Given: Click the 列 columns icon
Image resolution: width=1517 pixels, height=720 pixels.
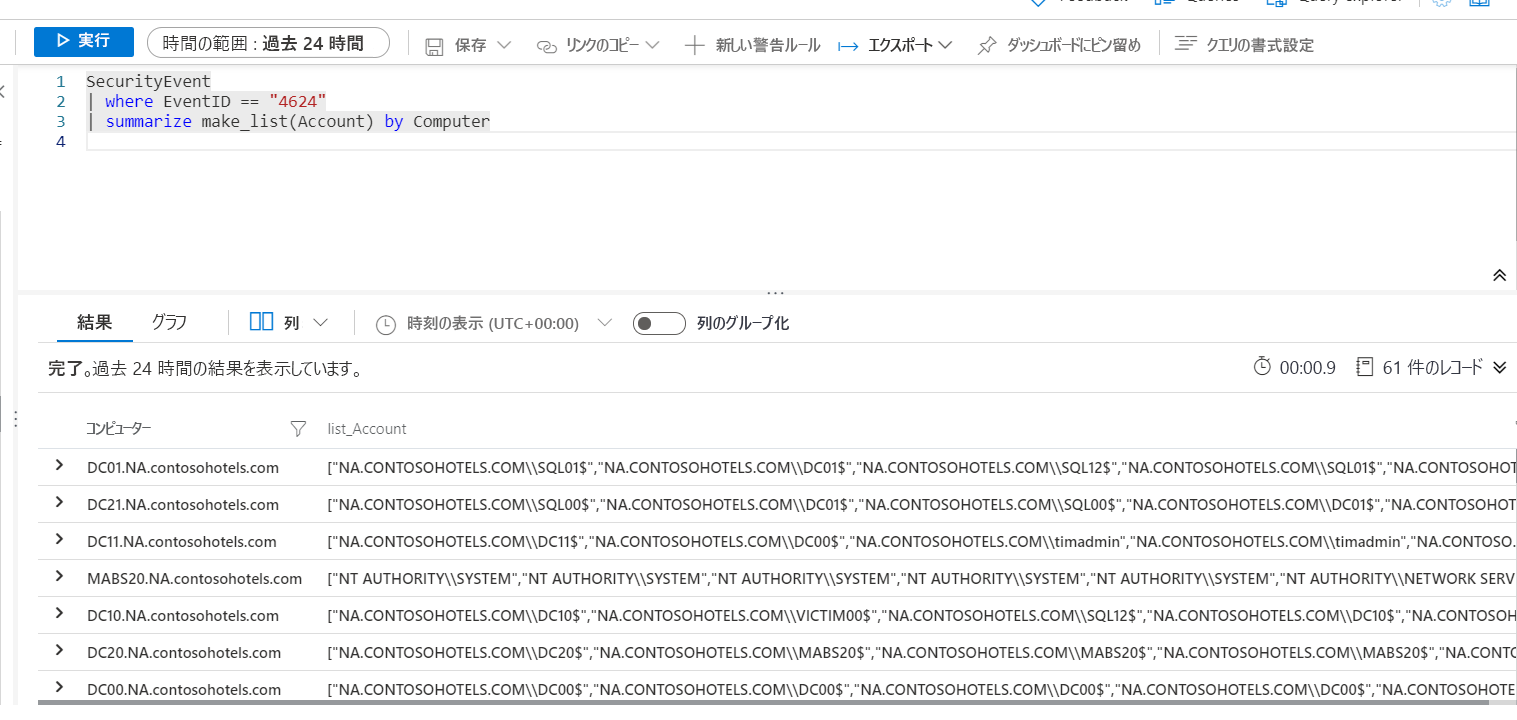Looking at the screenshot, I should (261, 322).
